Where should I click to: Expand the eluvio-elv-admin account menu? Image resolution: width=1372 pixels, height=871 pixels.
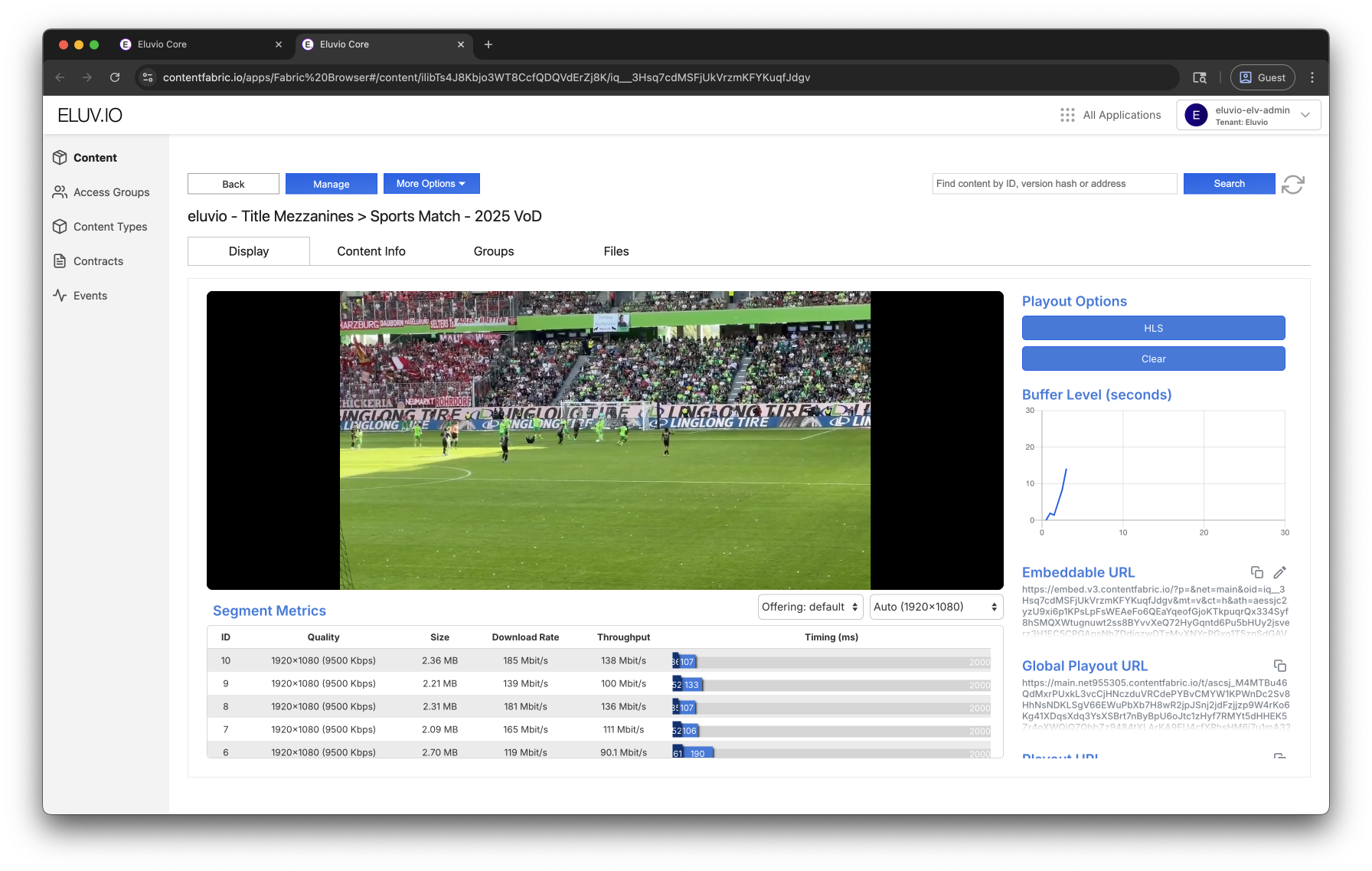tap(1248, 116)
